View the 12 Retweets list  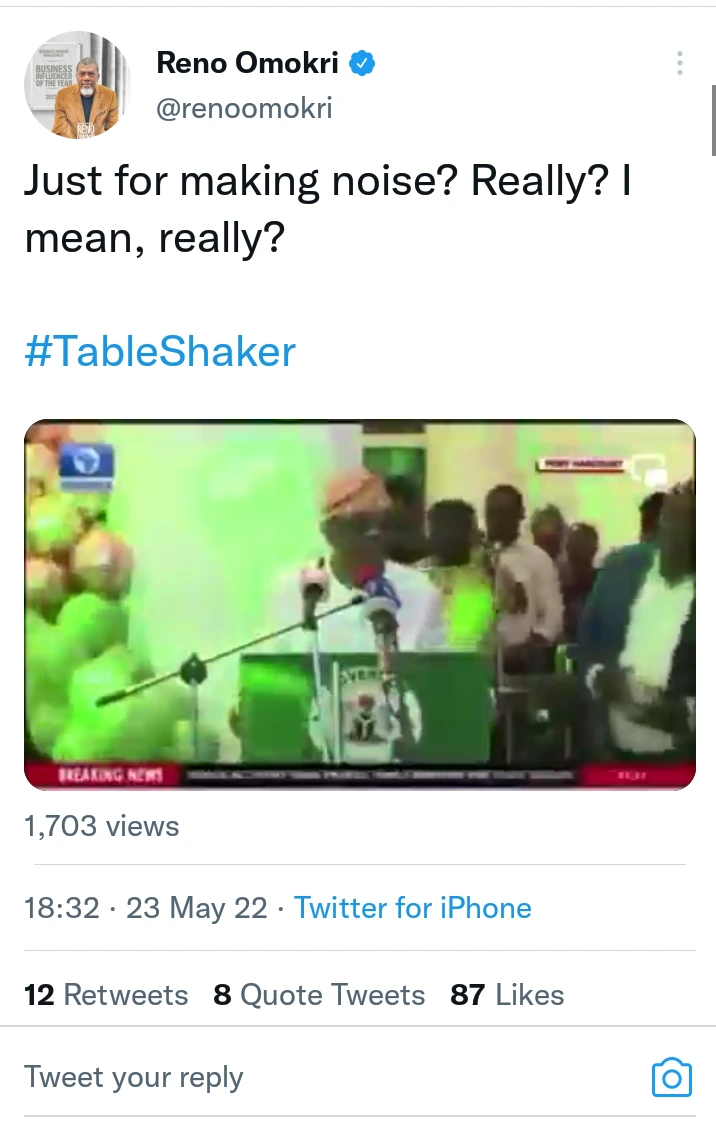point(106,995)
